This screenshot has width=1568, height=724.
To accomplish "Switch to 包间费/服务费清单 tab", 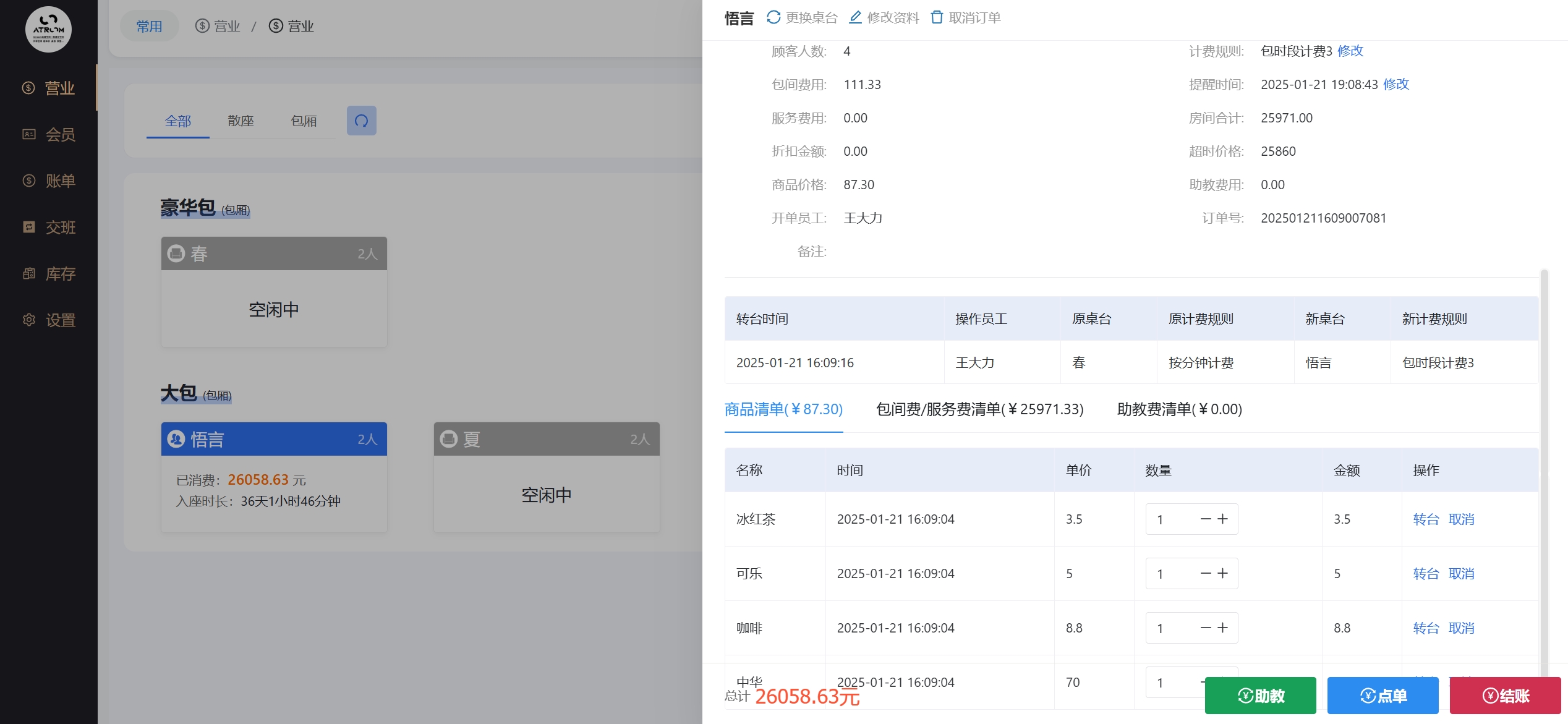I will (979, 409).
